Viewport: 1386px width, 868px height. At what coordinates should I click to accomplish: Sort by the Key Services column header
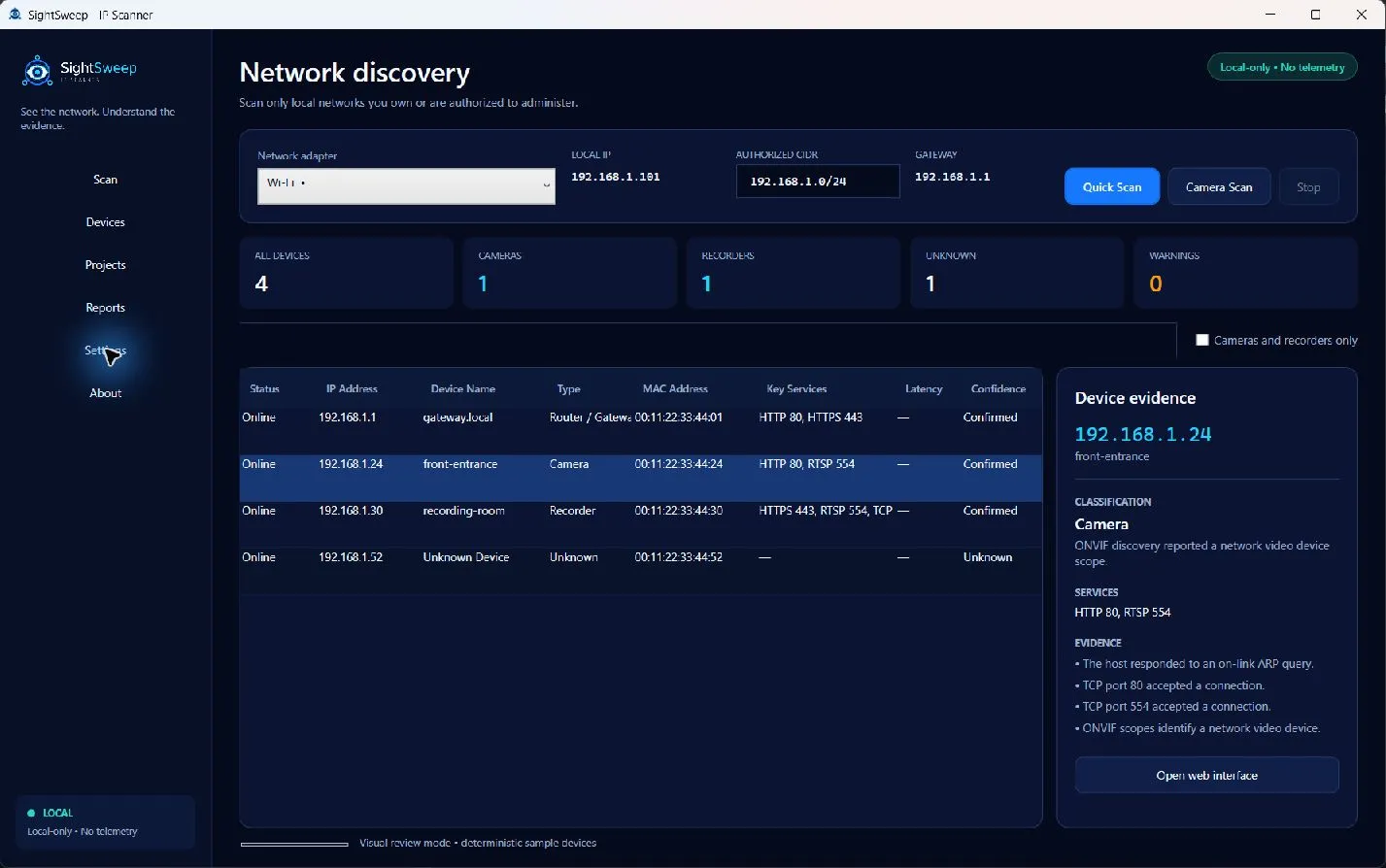(x=796, y=388)
